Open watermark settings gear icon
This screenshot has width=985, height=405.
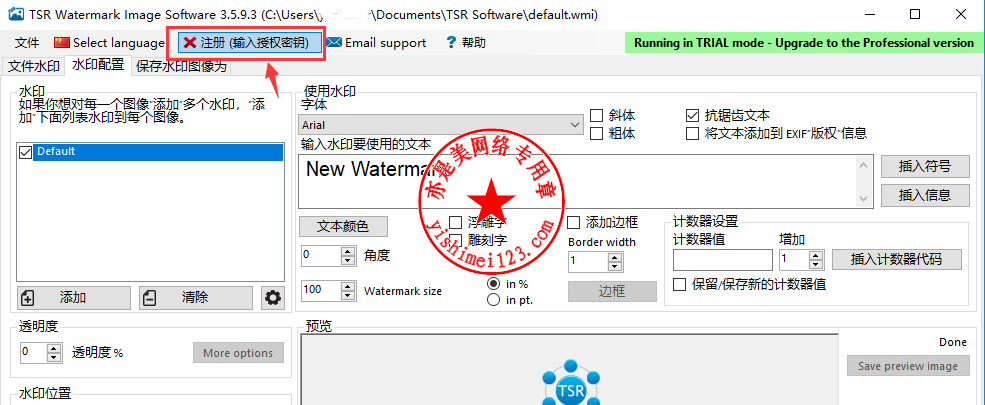[273, 298]
